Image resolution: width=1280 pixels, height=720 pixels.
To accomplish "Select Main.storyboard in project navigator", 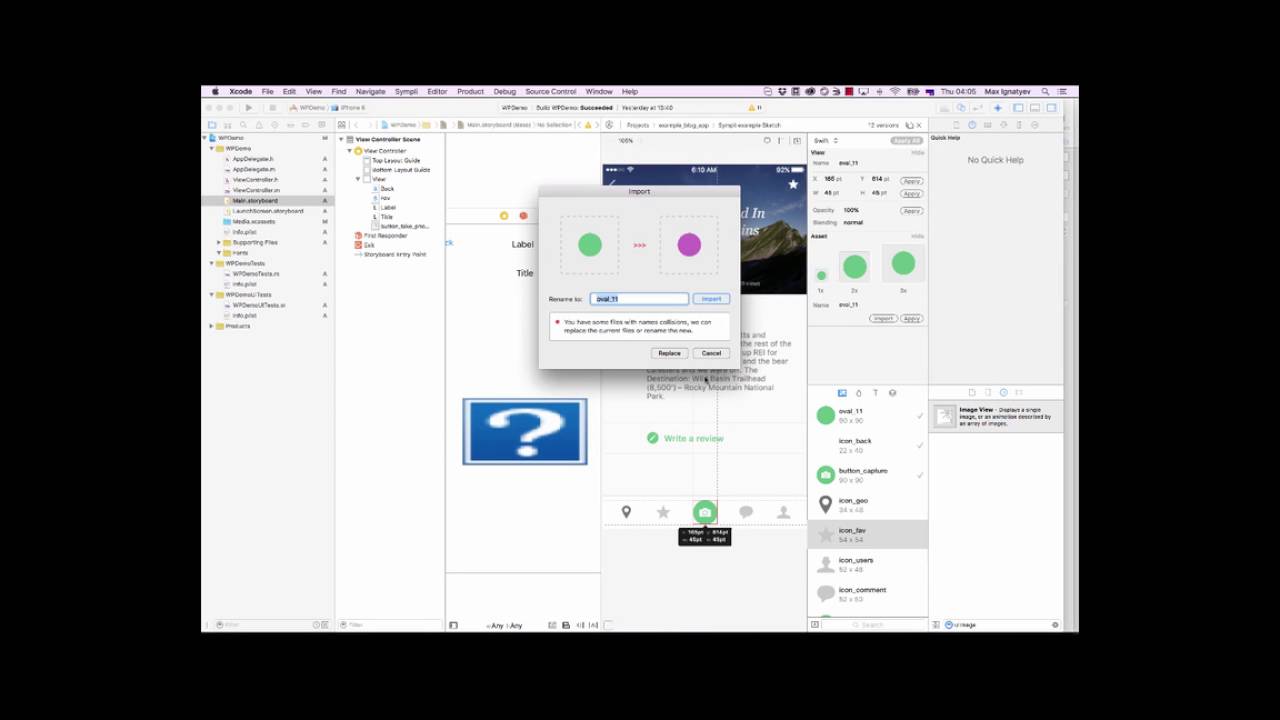I will click(x=255, y=200).
